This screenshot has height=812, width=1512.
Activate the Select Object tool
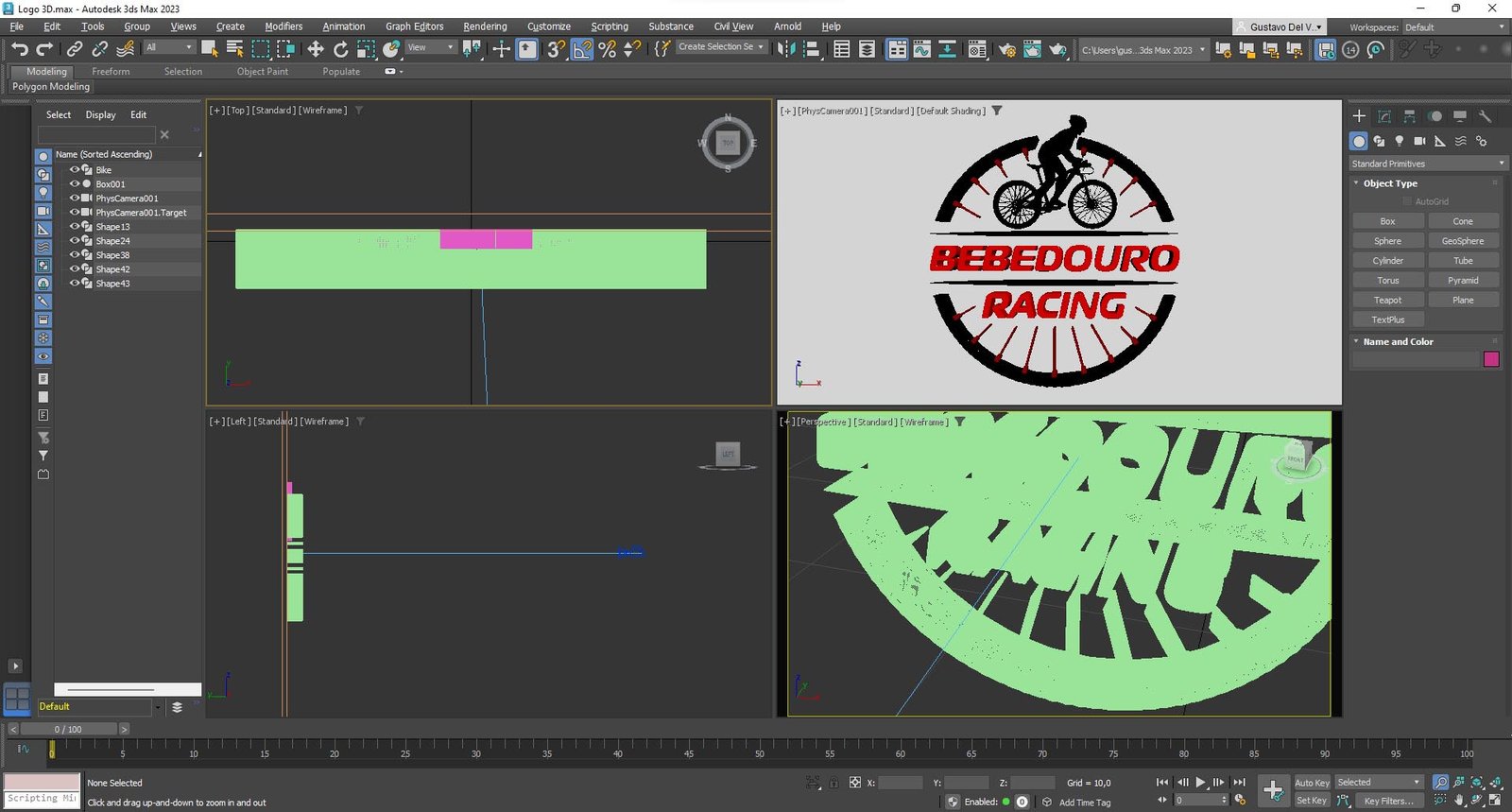tap(210, 48)
